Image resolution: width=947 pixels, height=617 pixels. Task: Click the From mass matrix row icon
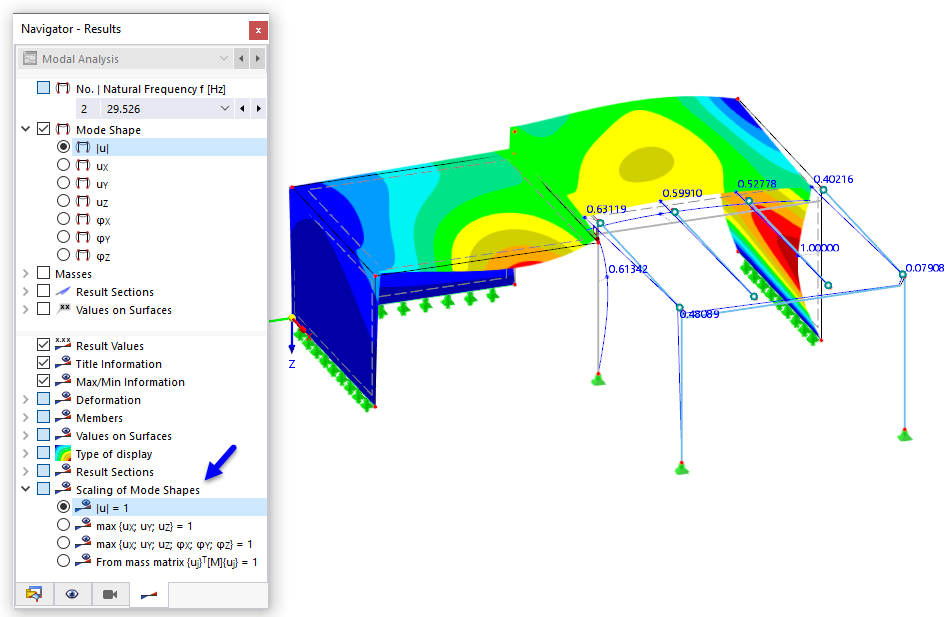(83, 561)
